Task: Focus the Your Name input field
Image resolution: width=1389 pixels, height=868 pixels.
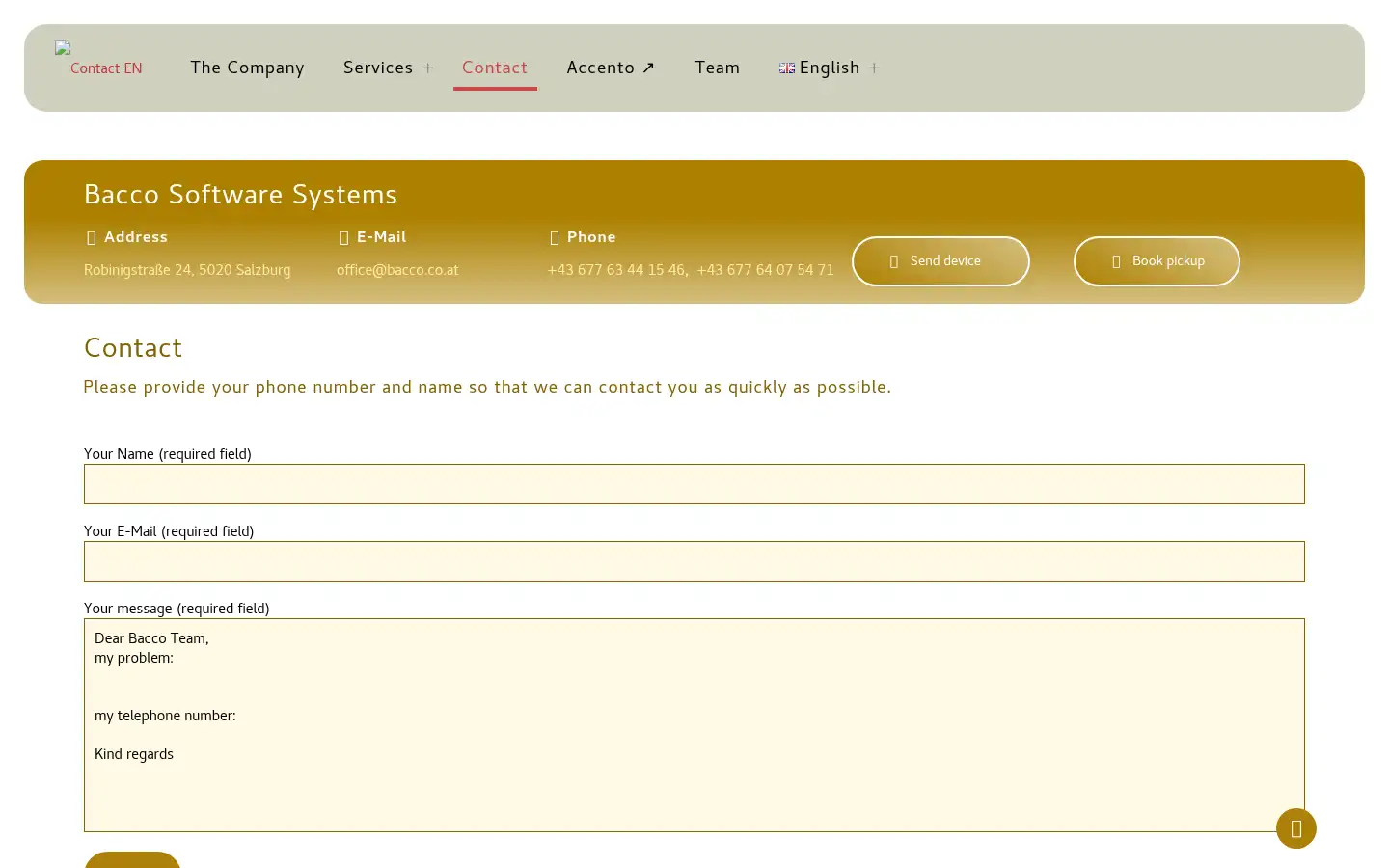Action: [x=694, y=484]
